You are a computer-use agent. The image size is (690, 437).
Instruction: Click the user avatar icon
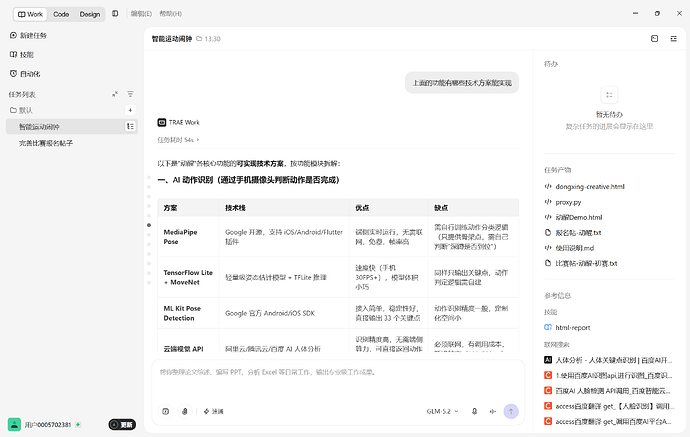pyautogui.click(x=15, y=424)
